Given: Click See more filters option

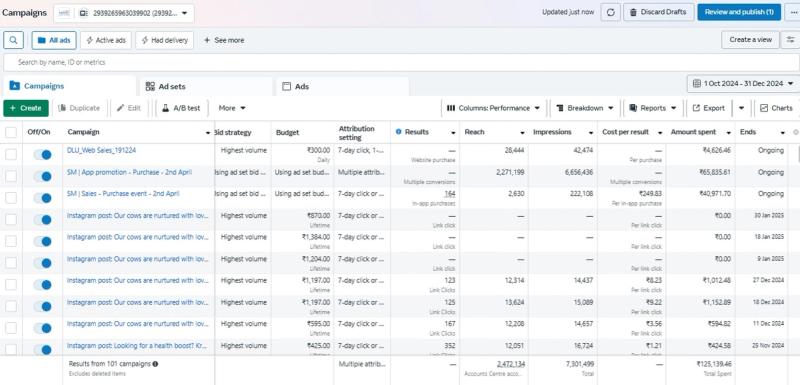Looking at the screenshot, I should [224, 40].
